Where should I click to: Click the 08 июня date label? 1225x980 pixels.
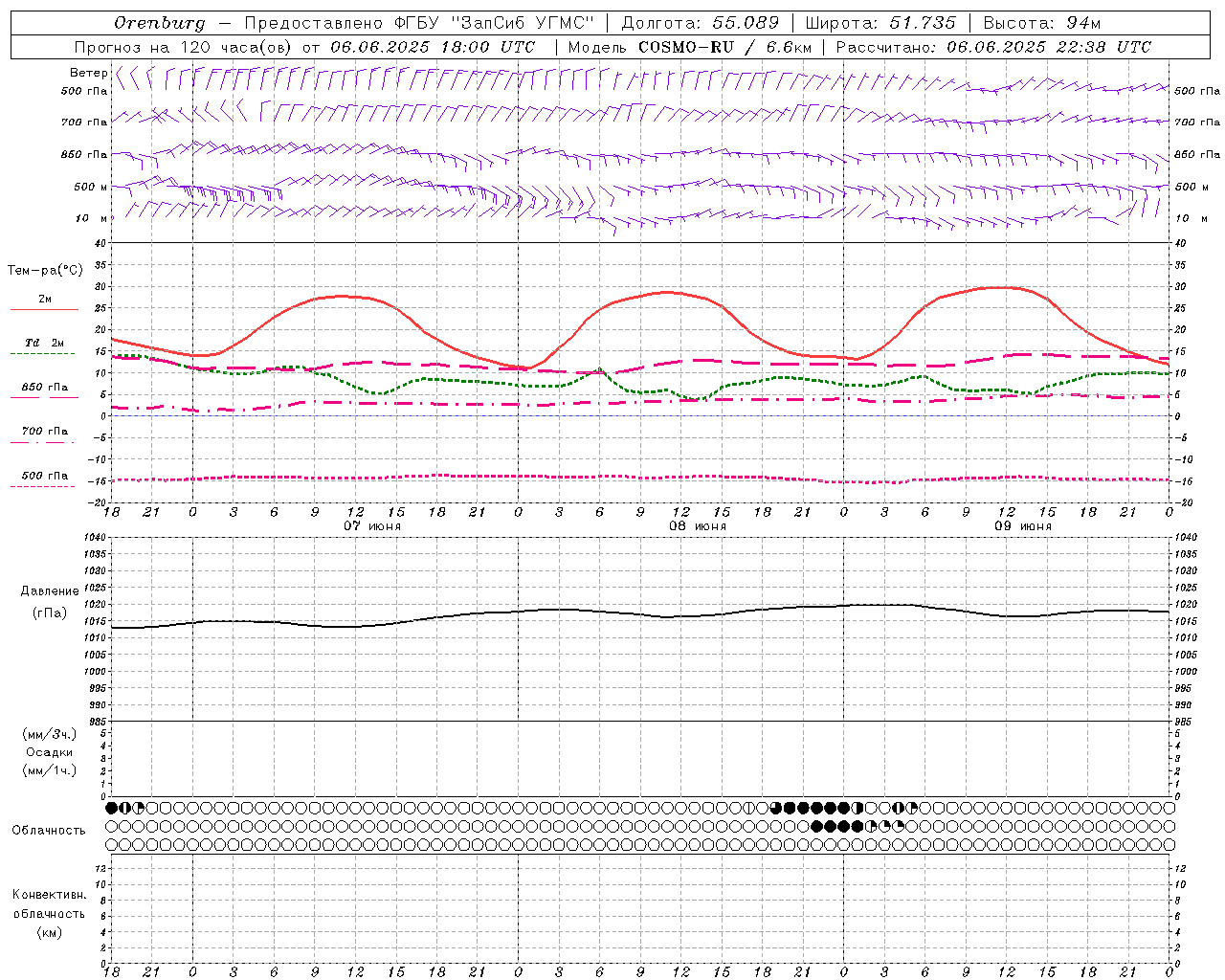coord(698,526)
